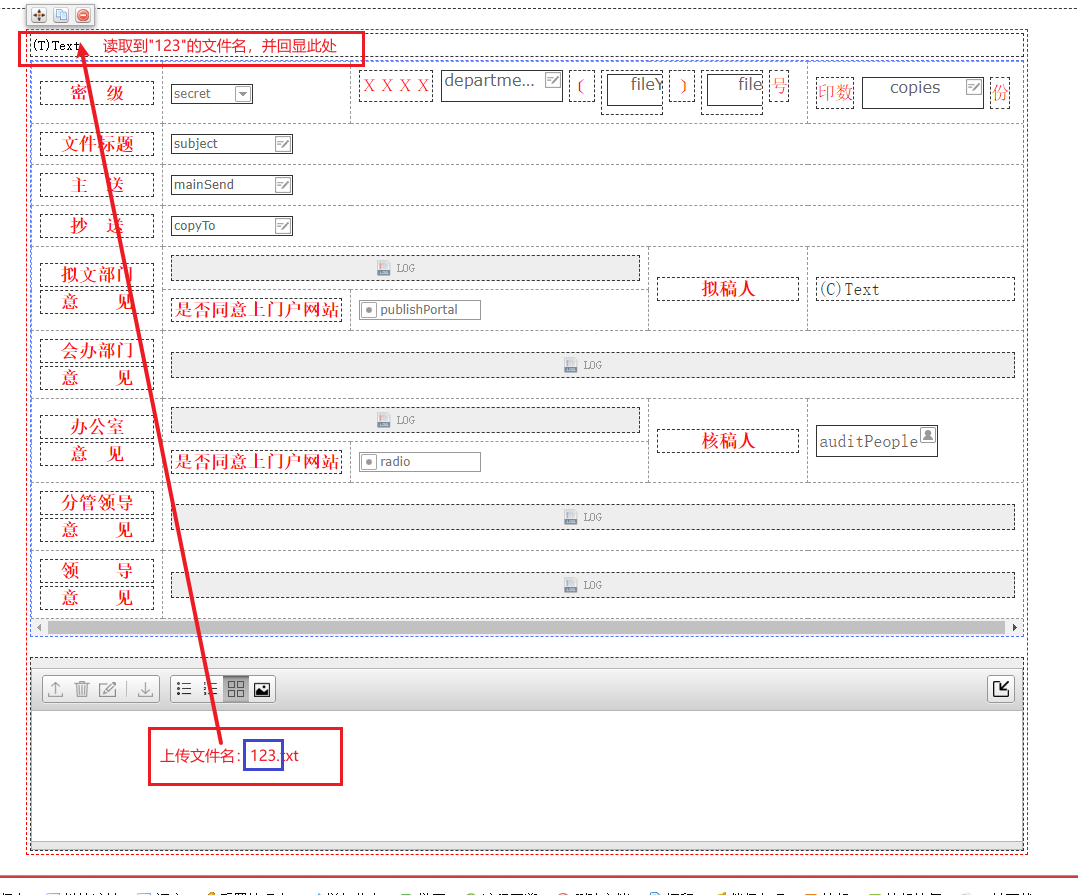
Task: Click the copyTo text field
Action: coord(232,225)
